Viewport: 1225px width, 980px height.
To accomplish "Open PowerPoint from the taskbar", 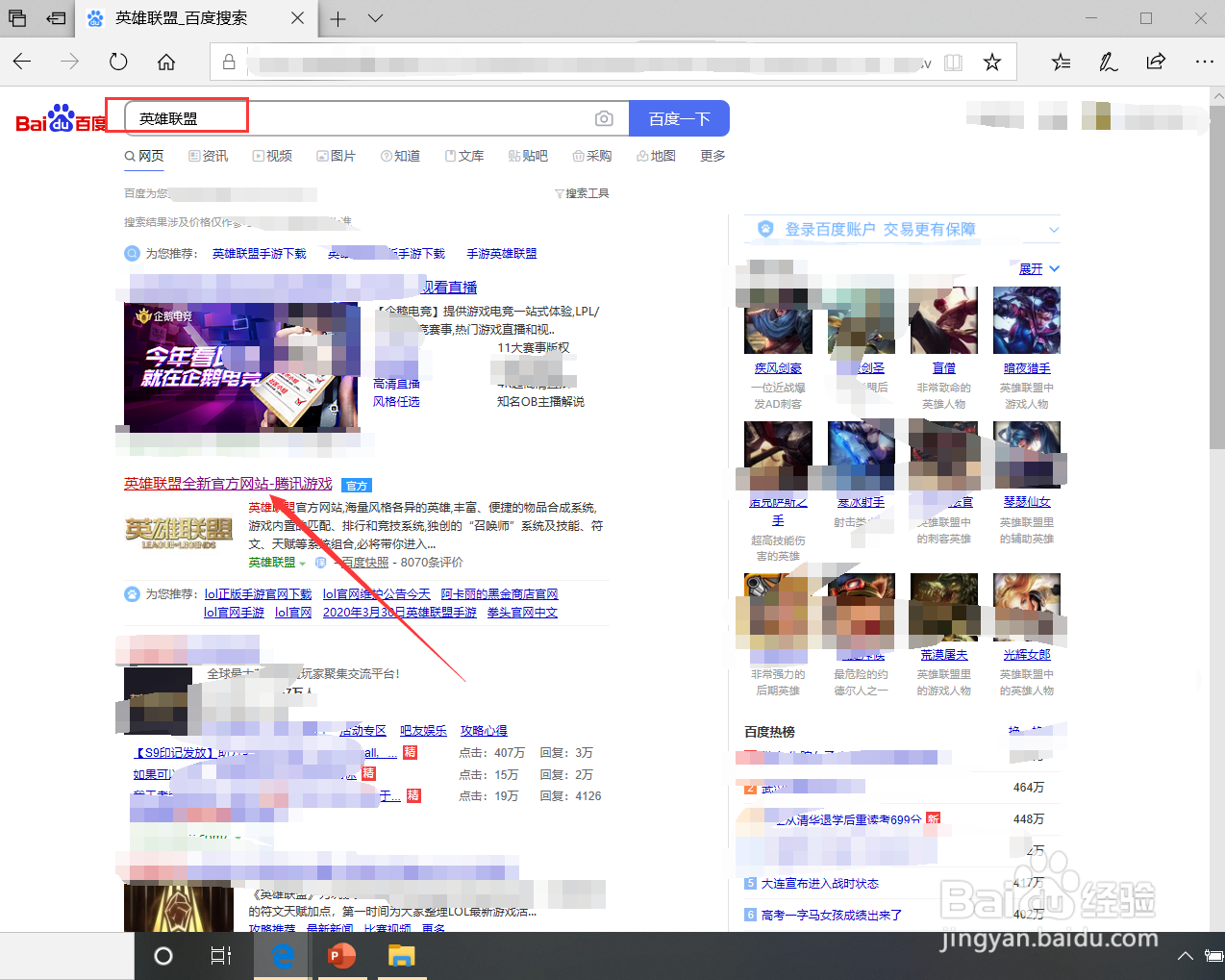I will pos(341,956).
